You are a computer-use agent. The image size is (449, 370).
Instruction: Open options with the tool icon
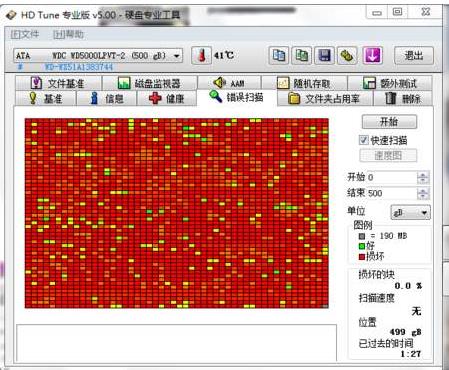[347, 55]
